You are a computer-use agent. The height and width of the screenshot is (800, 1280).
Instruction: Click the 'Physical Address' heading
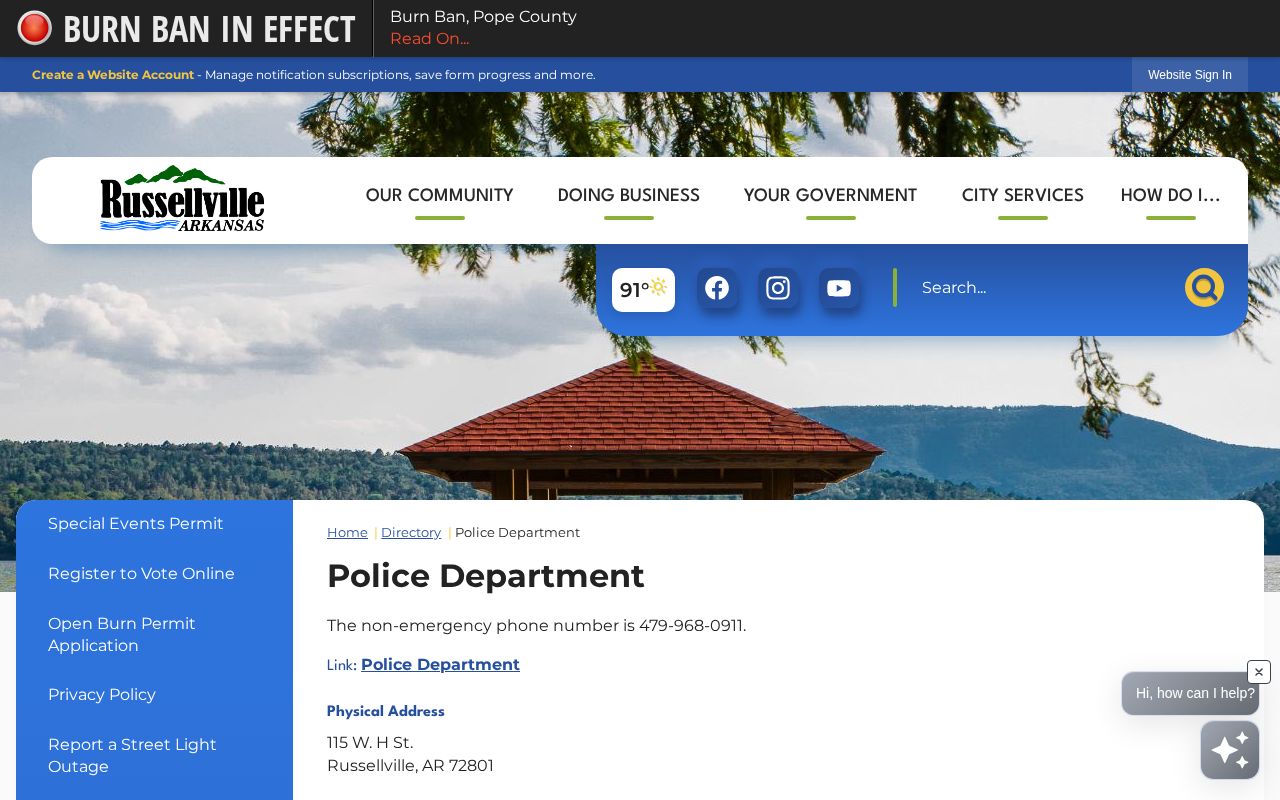pyautogui.click(x=386, y=712)
